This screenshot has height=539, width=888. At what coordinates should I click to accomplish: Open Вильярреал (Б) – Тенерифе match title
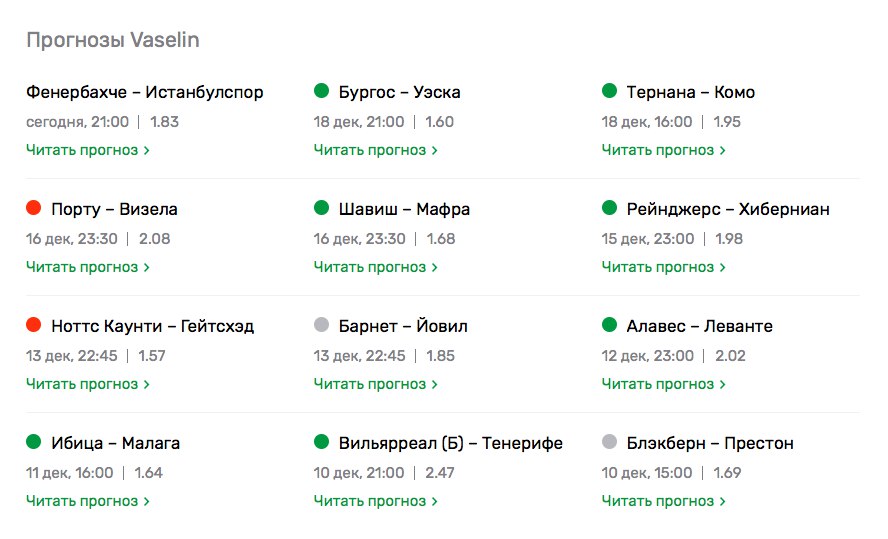[450, 443]
